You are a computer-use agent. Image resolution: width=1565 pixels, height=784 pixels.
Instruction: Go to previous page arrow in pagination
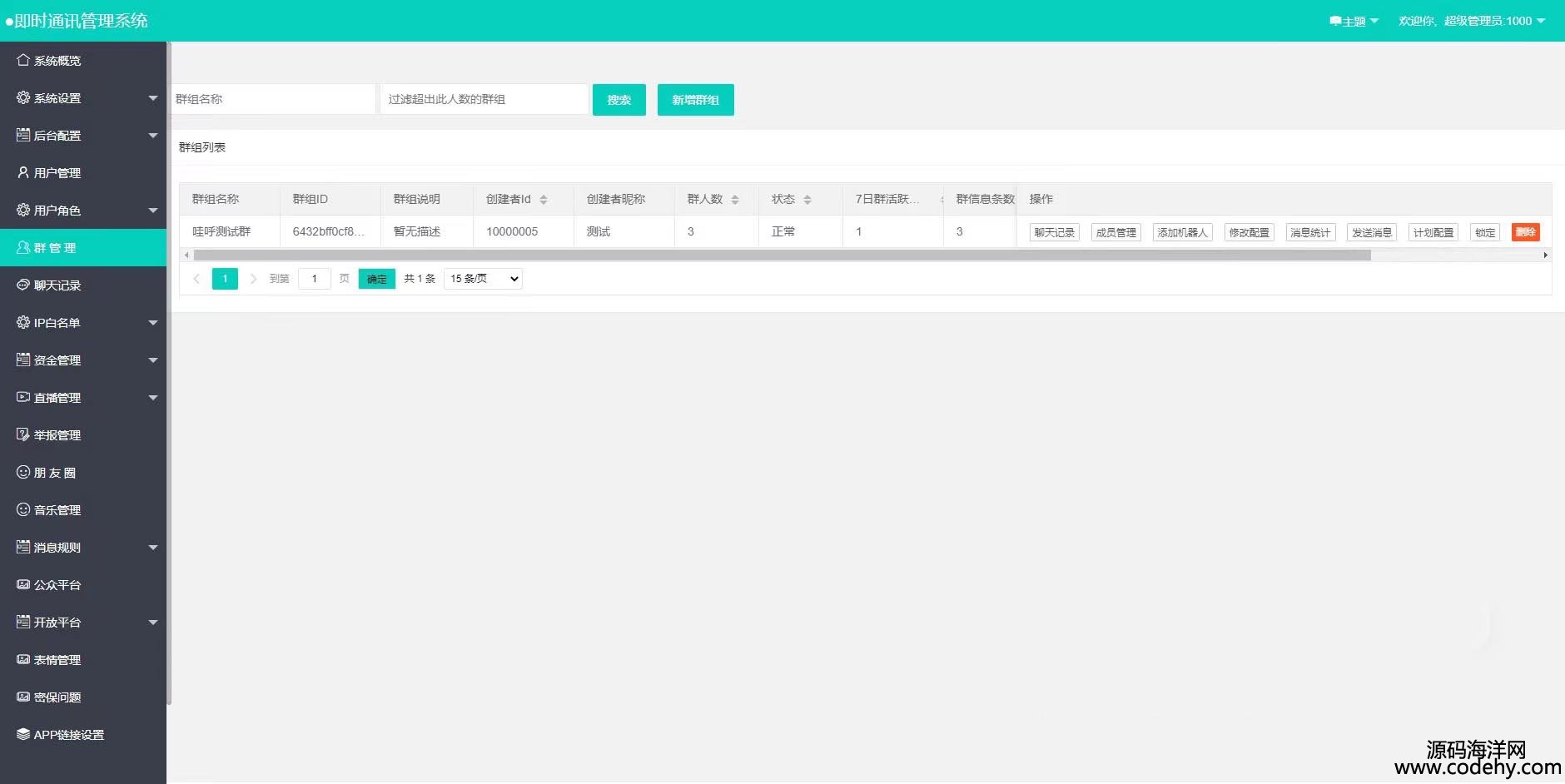coord(196,279)
